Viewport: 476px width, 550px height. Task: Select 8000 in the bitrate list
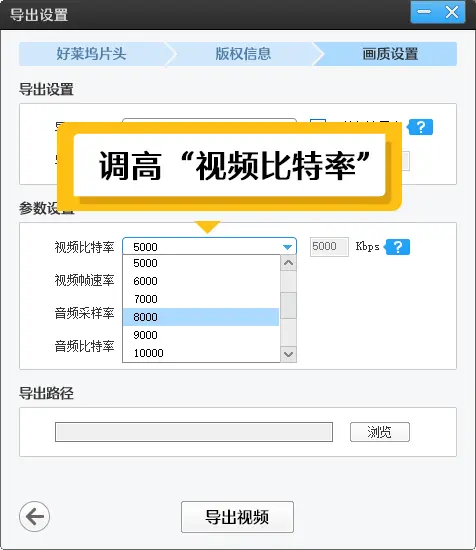click(x=201, y=317)
